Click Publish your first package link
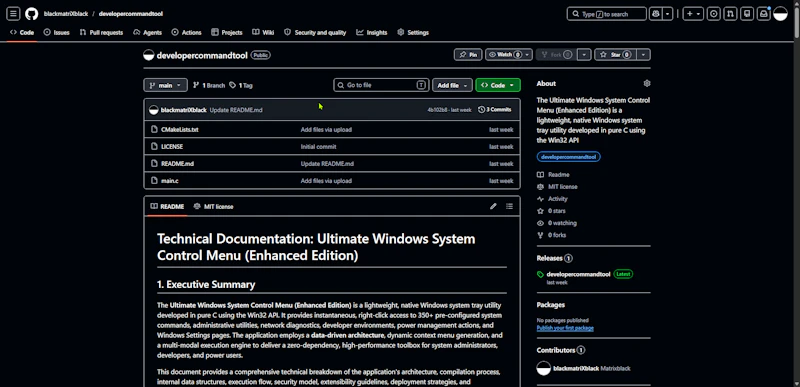 coord(565,328)
